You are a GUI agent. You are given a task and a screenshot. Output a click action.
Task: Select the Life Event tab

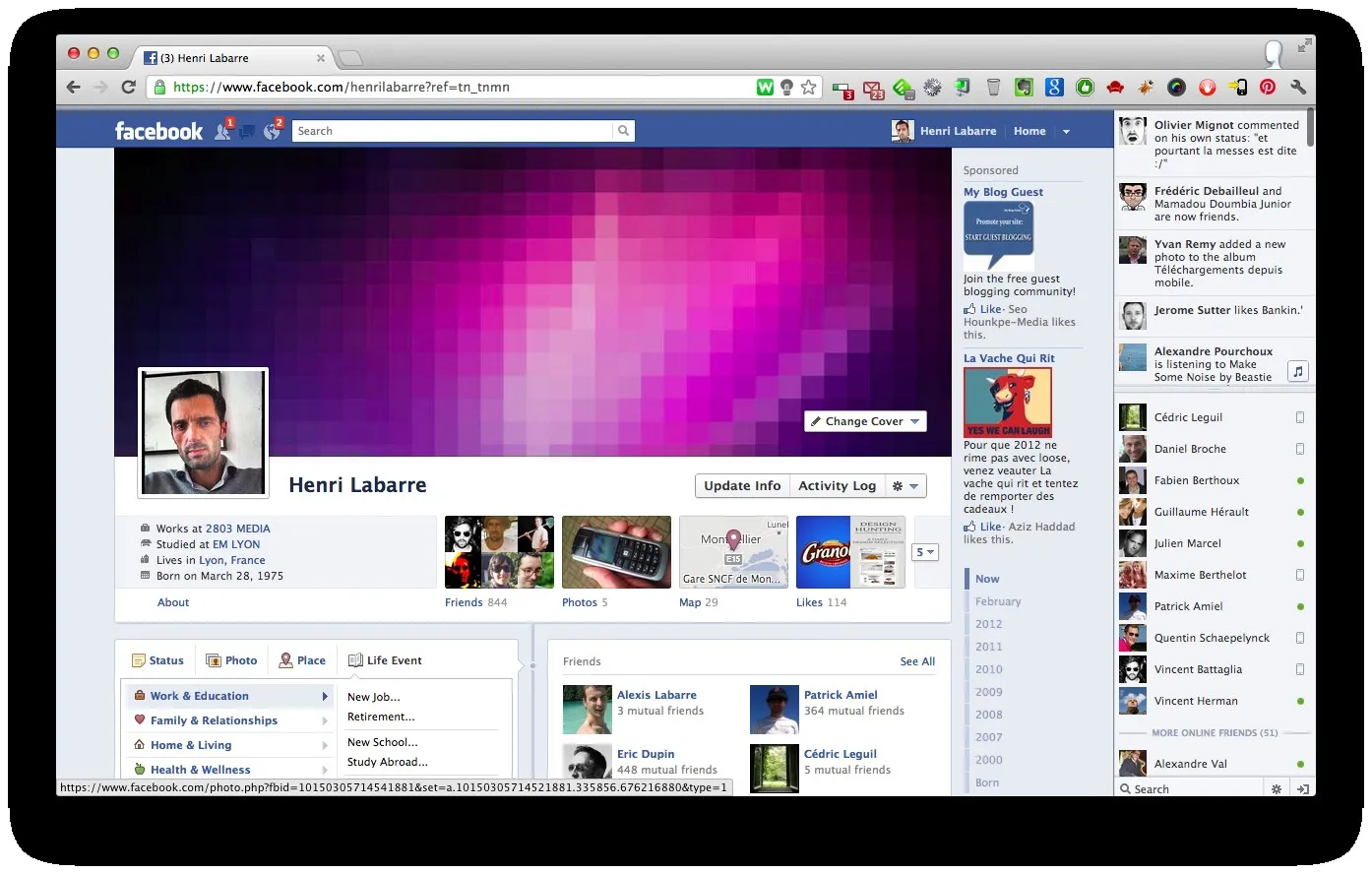[385, 660]
